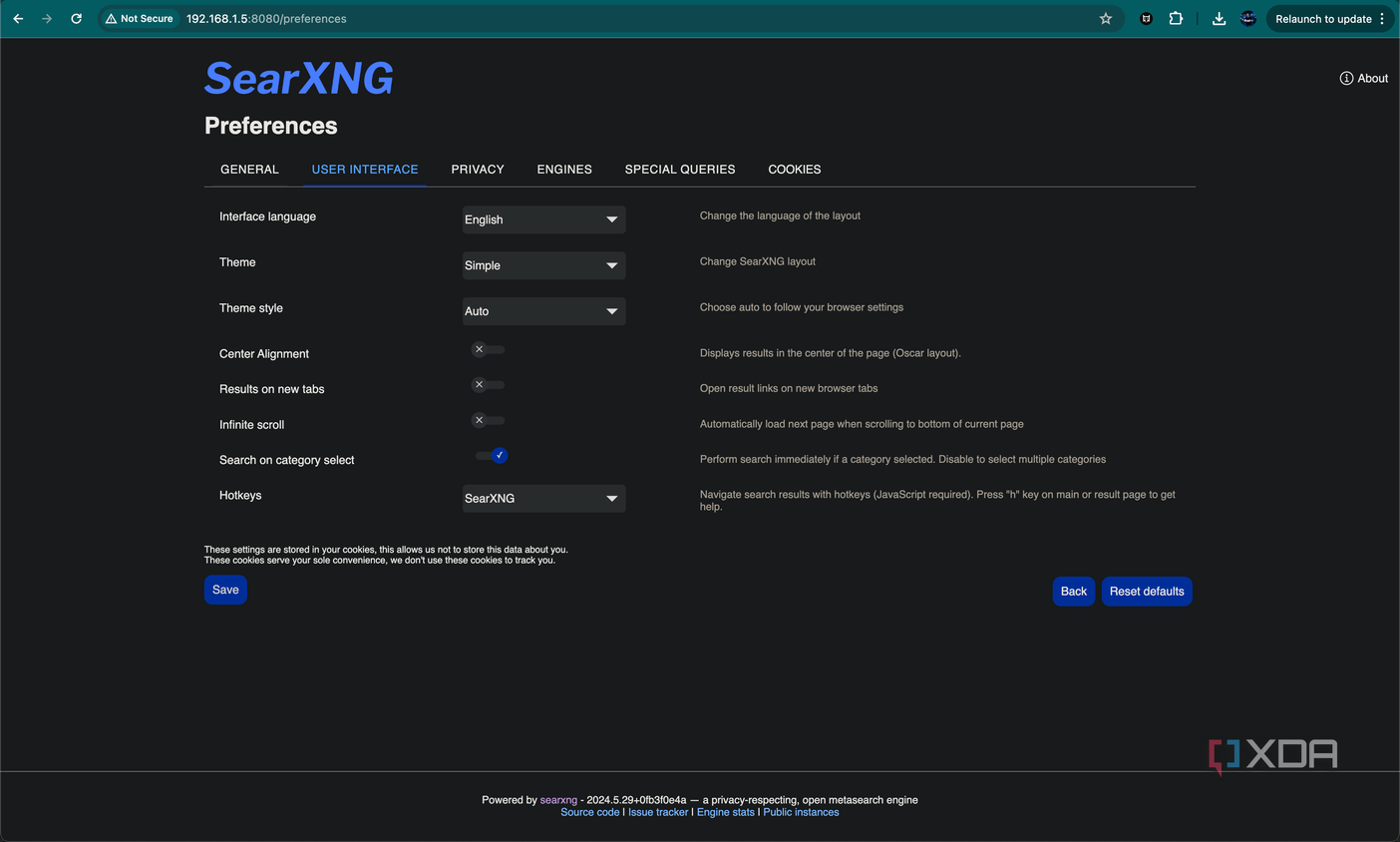Open the Privacy tab
1400x842 pixels.
478,170
